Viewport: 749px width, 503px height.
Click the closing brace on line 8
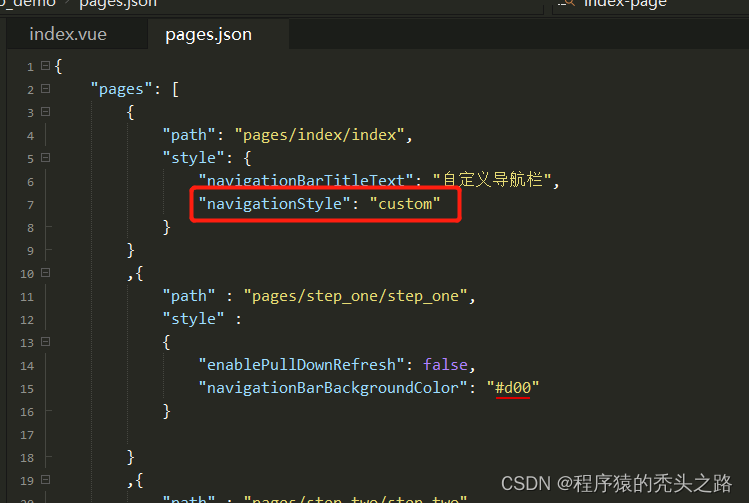pos(167,227)
